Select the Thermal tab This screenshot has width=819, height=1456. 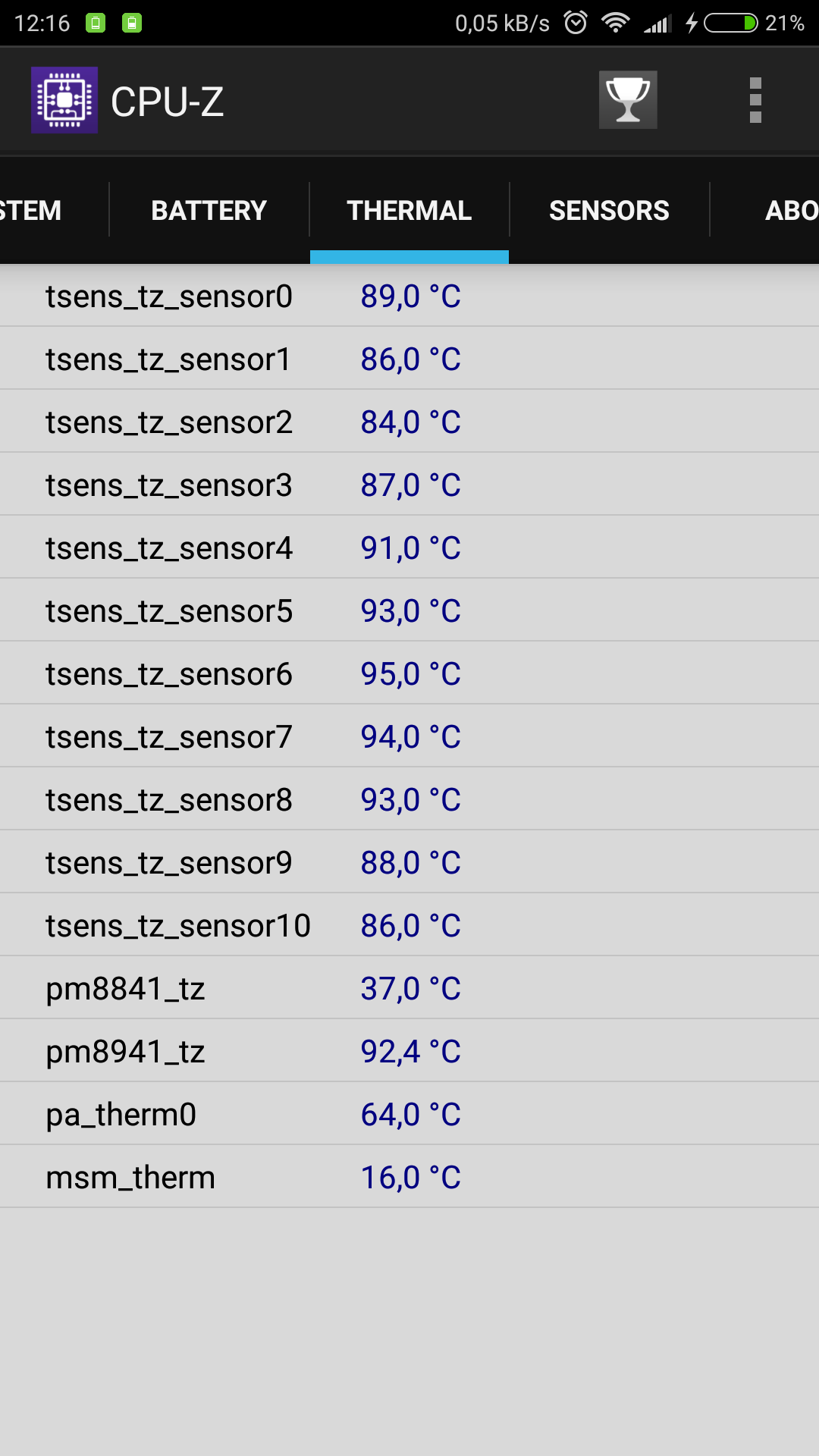click(x=409, y=210)
